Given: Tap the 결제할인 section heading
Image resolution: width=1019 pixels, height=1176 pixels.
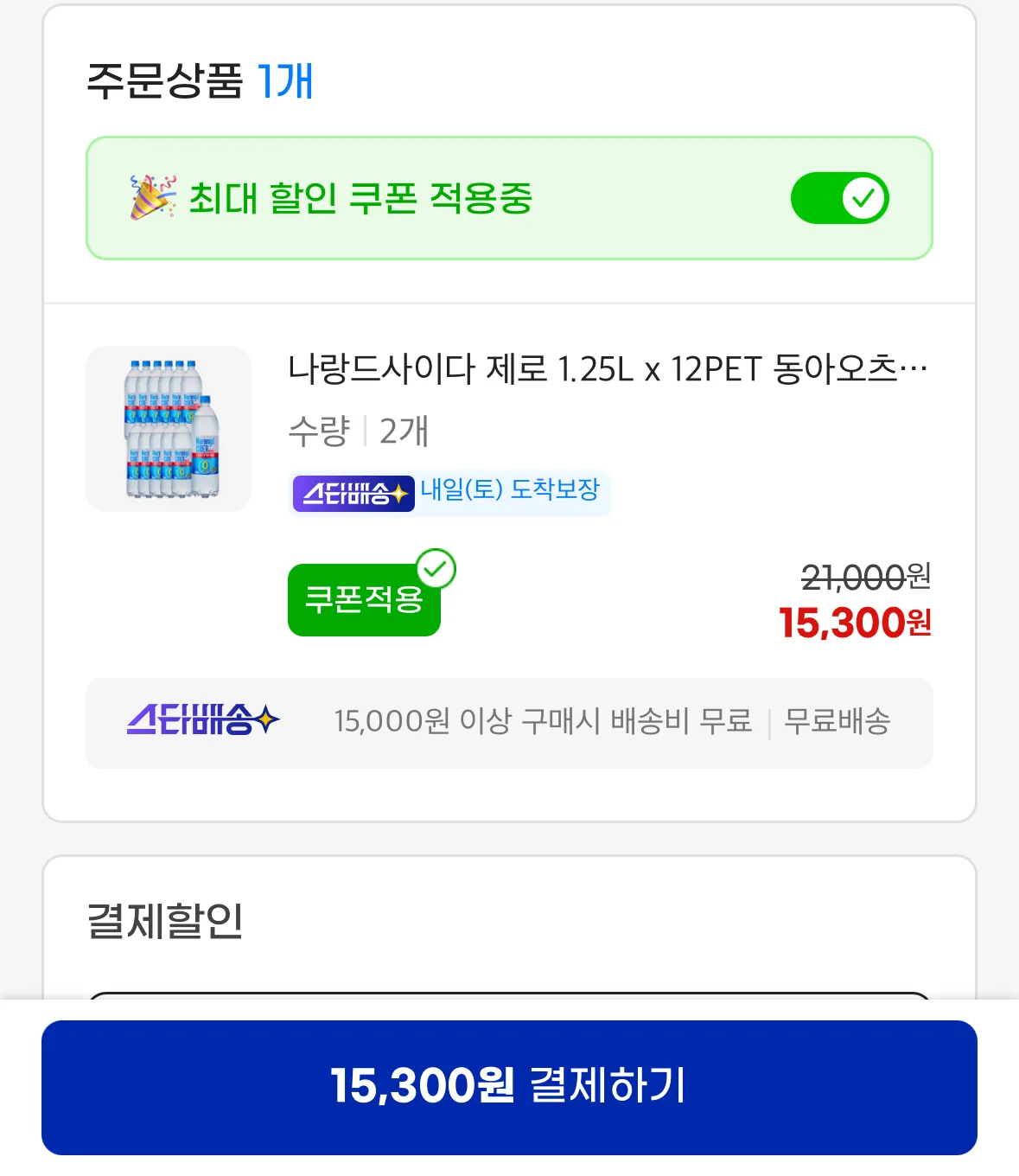Looking at the screenshot, I should [165, 920].
